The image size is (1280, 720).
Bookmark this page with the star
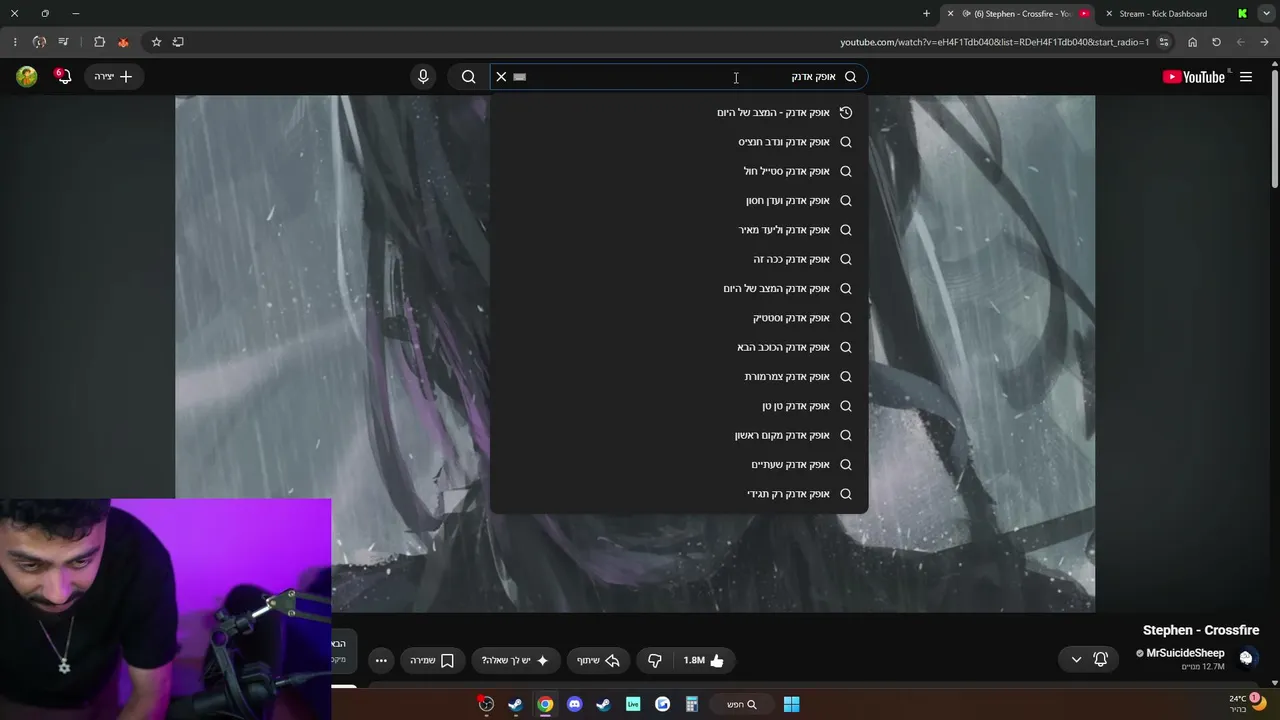coord(156,42)
